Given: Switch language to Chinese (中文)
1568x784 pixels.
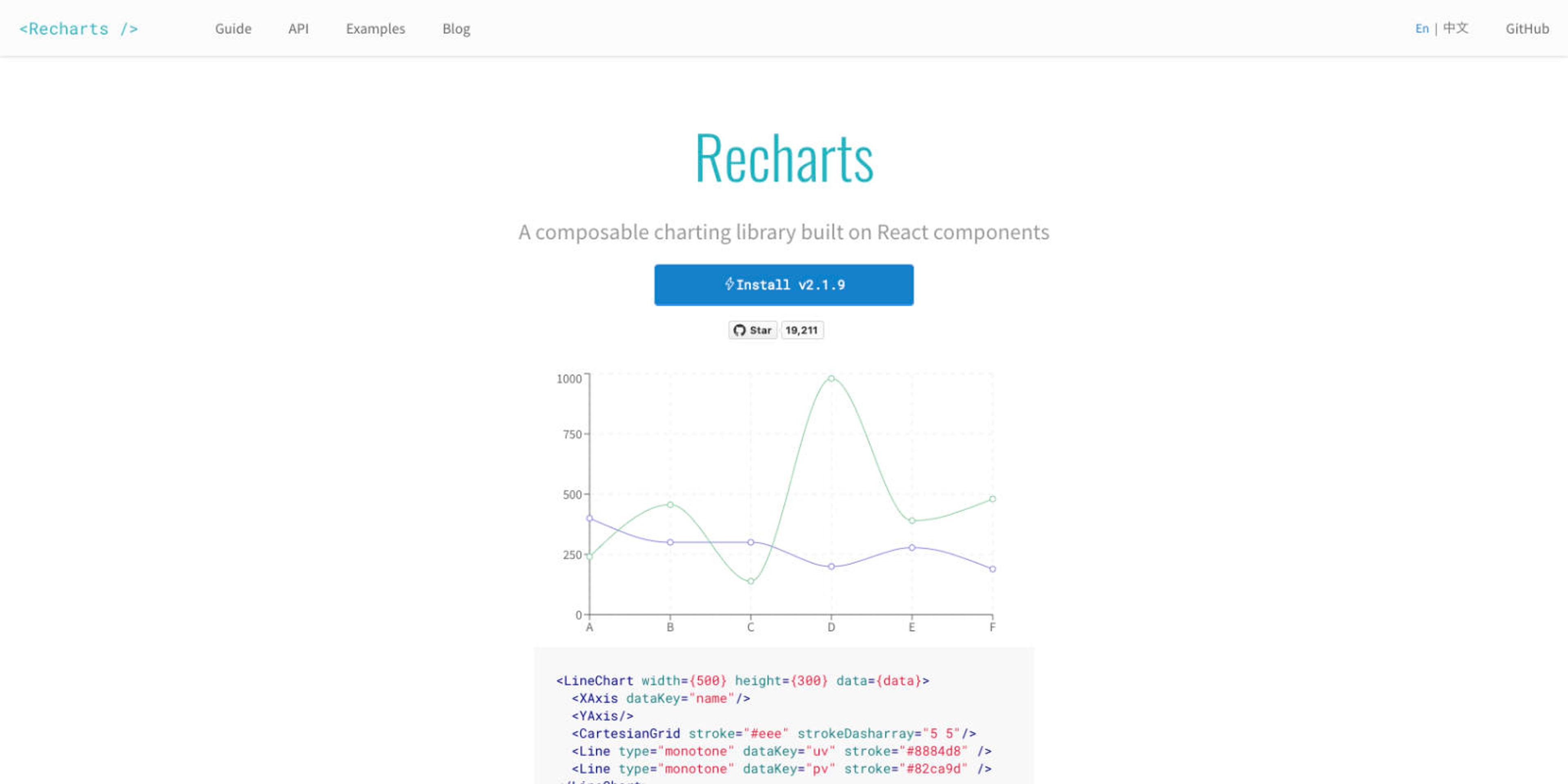Looking at the screenshot, I should [1455, 29].
